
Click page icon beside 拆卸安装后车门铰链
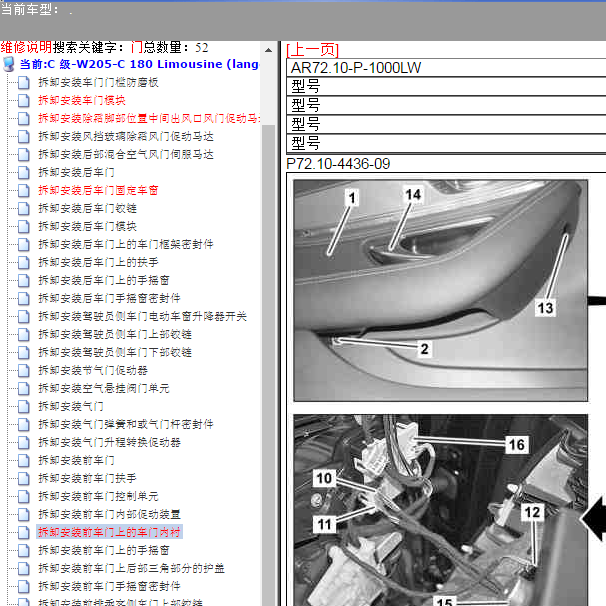point(24,208)
